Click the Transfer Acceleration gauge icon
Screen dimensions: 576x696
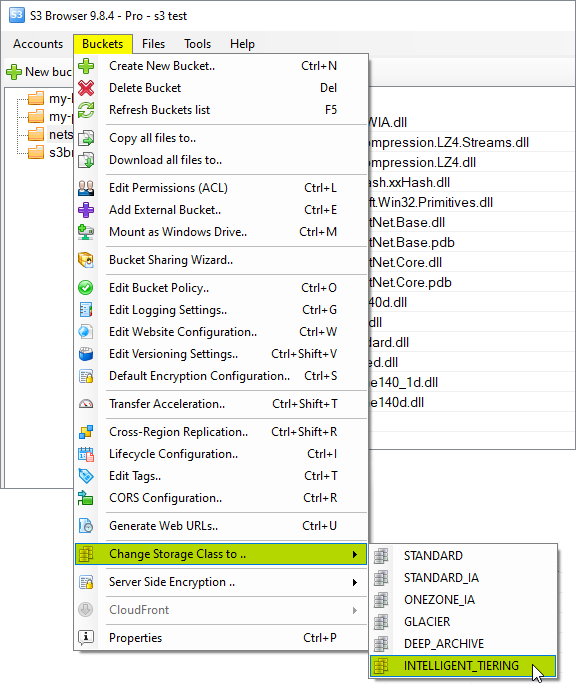pyautogui.click(x=86, y=404)
